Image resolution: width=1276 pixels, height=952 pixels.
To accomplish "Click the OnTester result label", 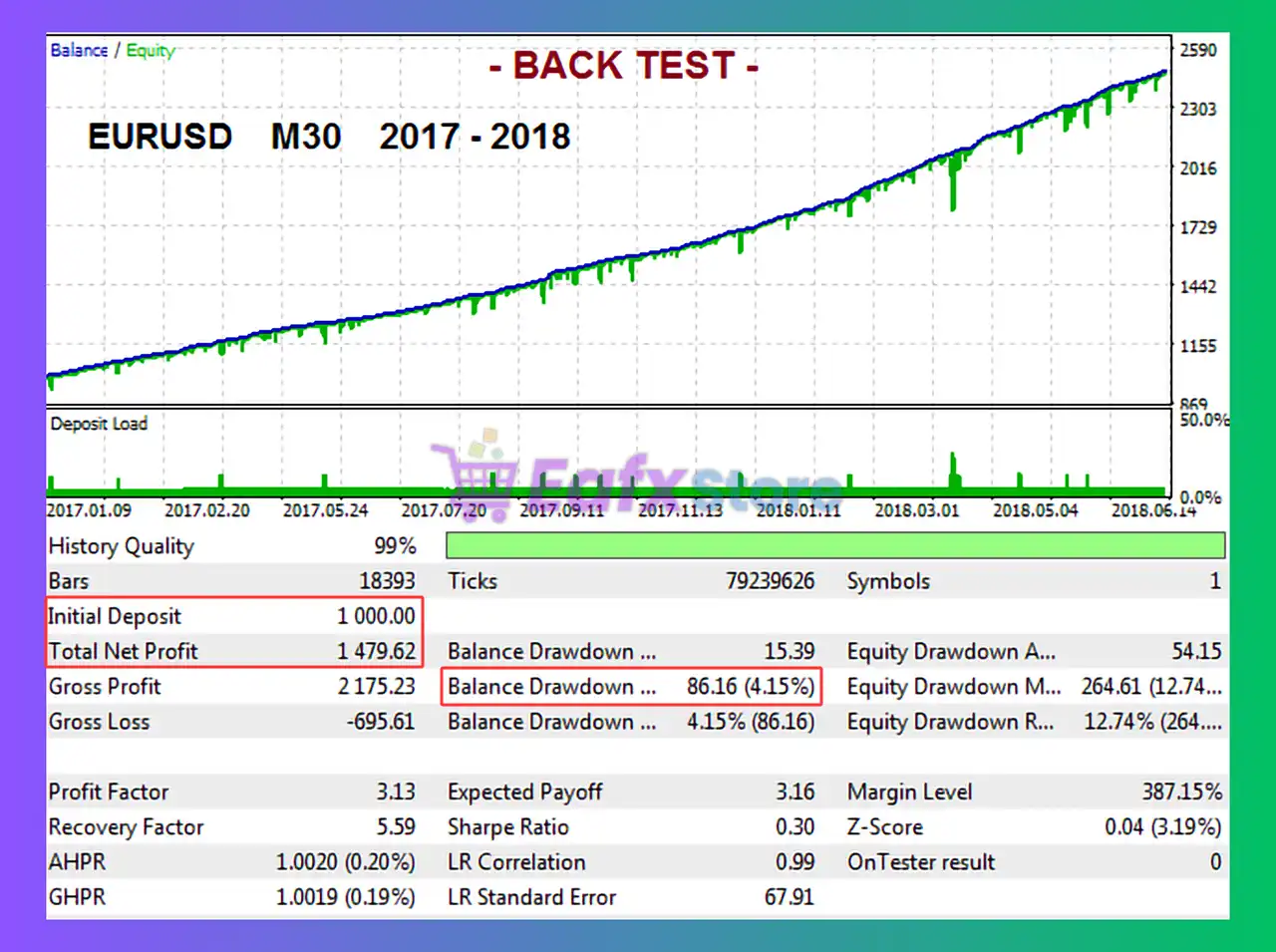I will click(x=920, y=862).
